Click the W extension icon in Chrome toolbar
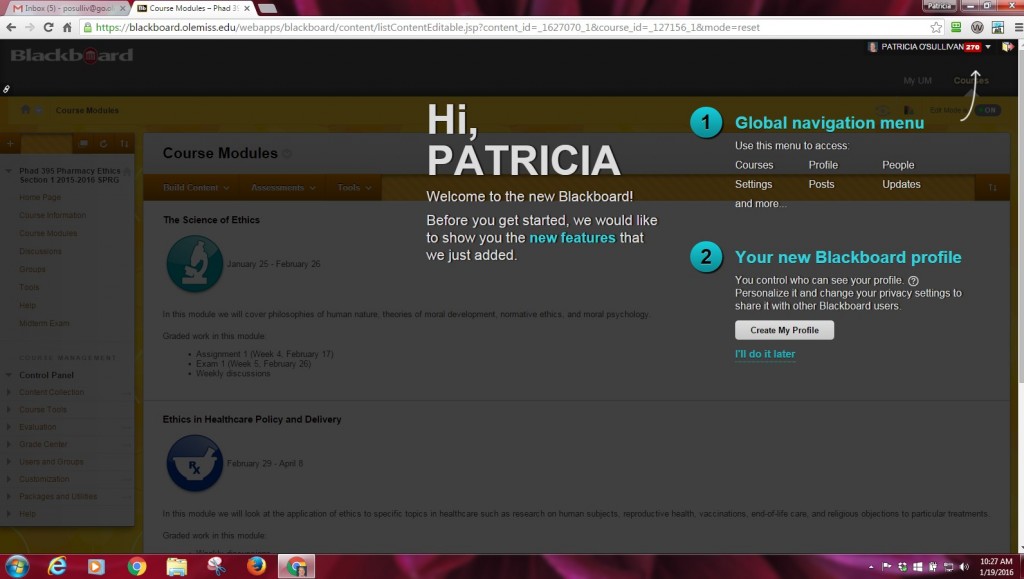1024x579 pixels. coord(977,27)
